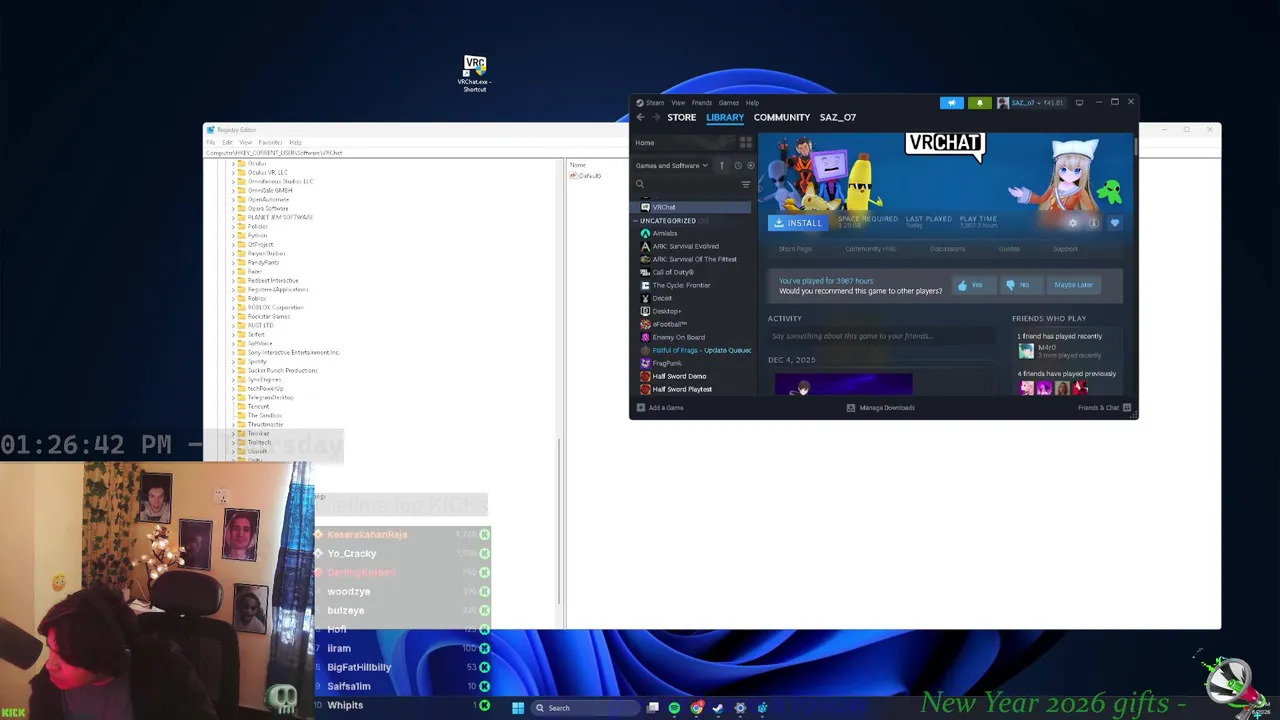Image resolution: width=1280 pixels, height=720 pixels.
Task: Select ARK: Survival Evolved in library
Action: [686, 246]
